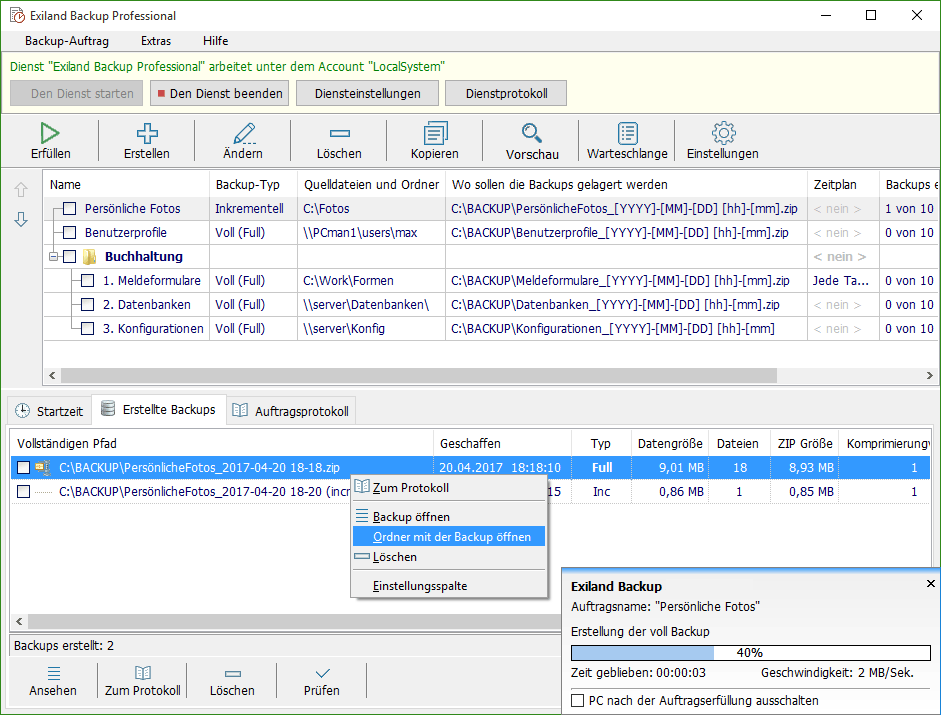Sort by Backup-Typ column header

(253, 185)
